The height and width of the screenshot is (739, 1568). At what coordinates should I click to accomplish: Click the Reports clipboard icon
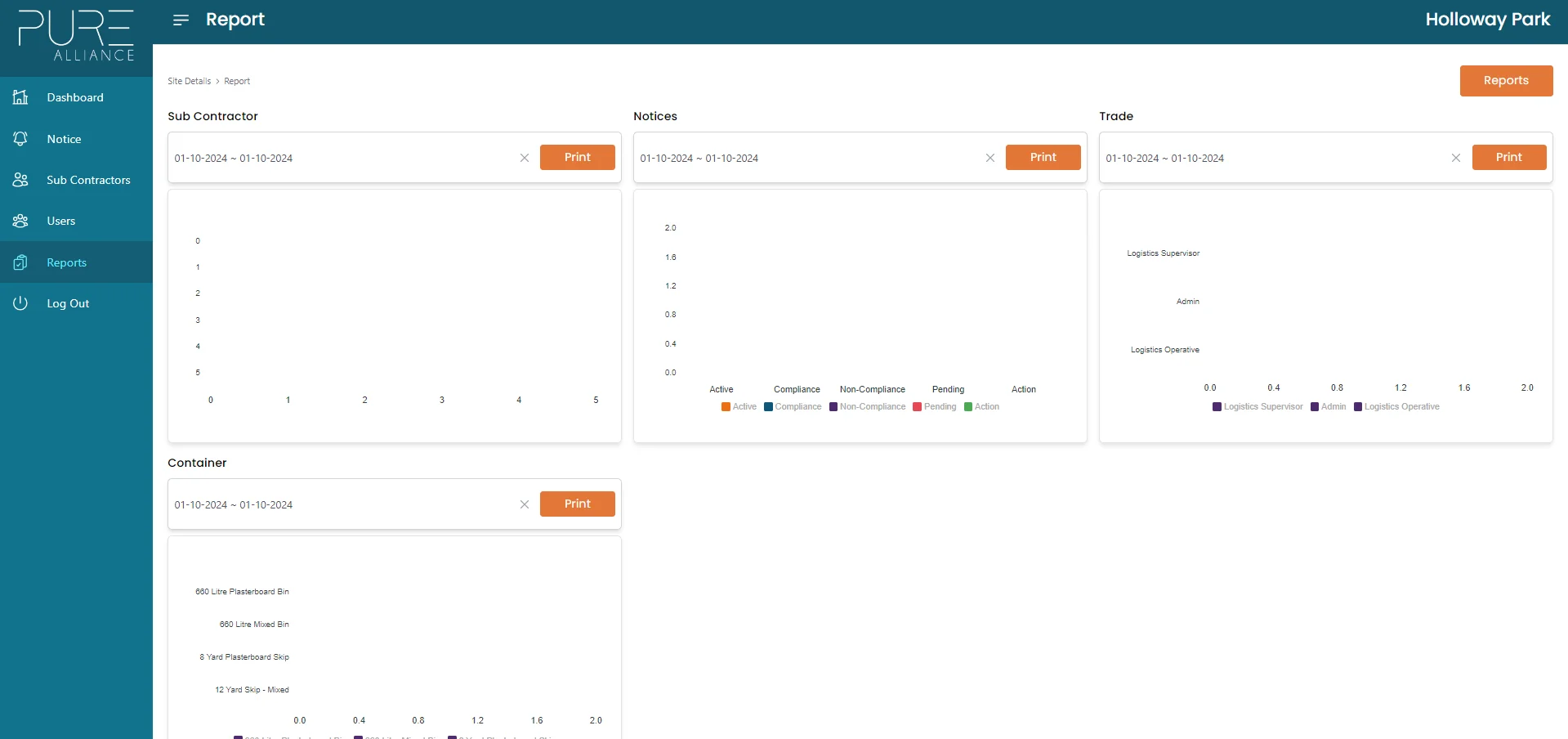[21, 262]
